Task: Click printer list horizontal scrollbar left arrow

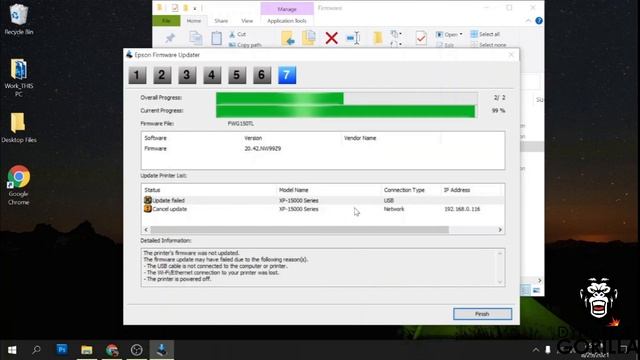Action: (146, 230)
